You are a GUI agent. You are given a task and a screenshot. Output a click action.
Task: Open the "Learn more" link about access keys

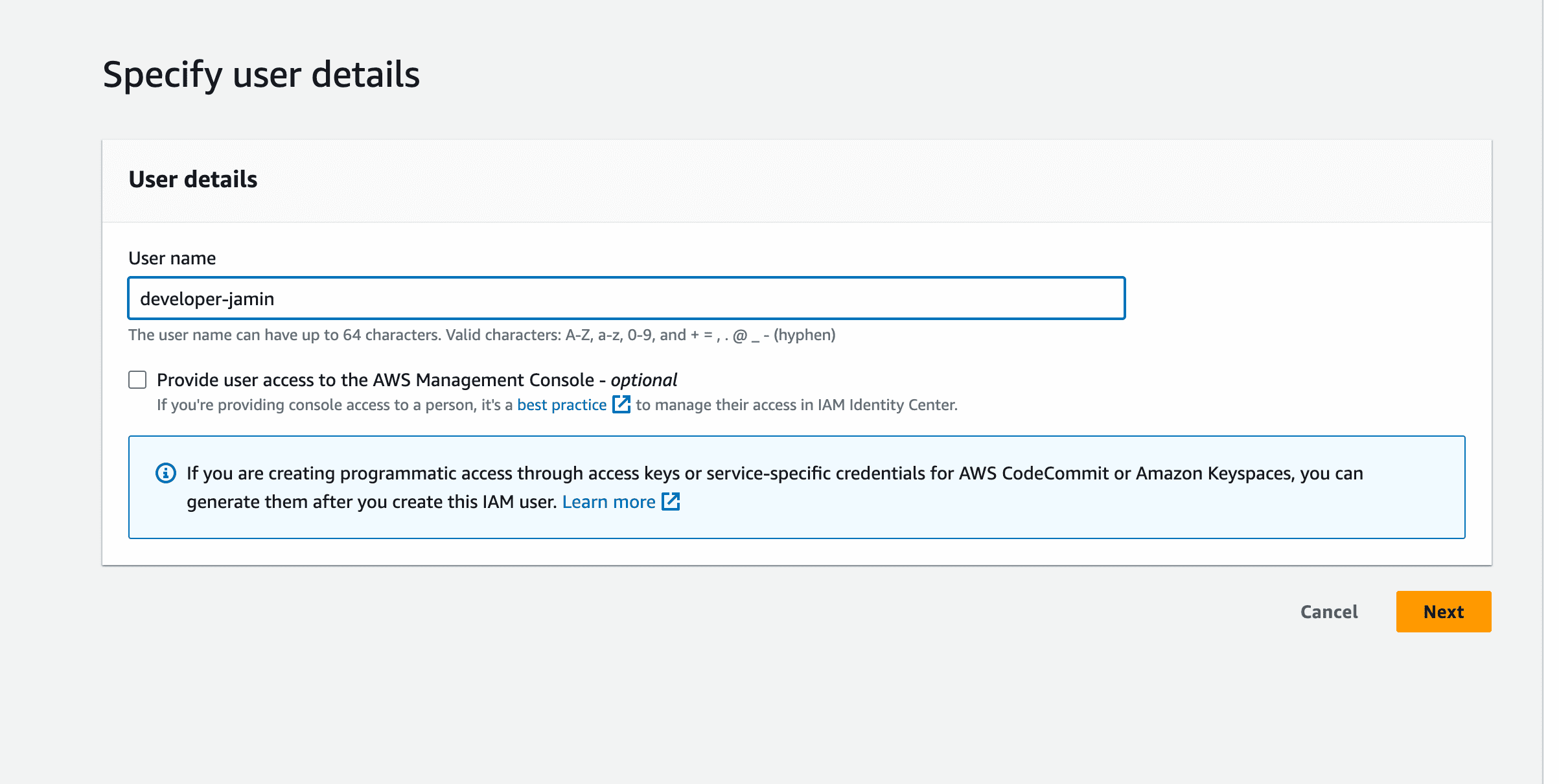[x=609, y=501]
